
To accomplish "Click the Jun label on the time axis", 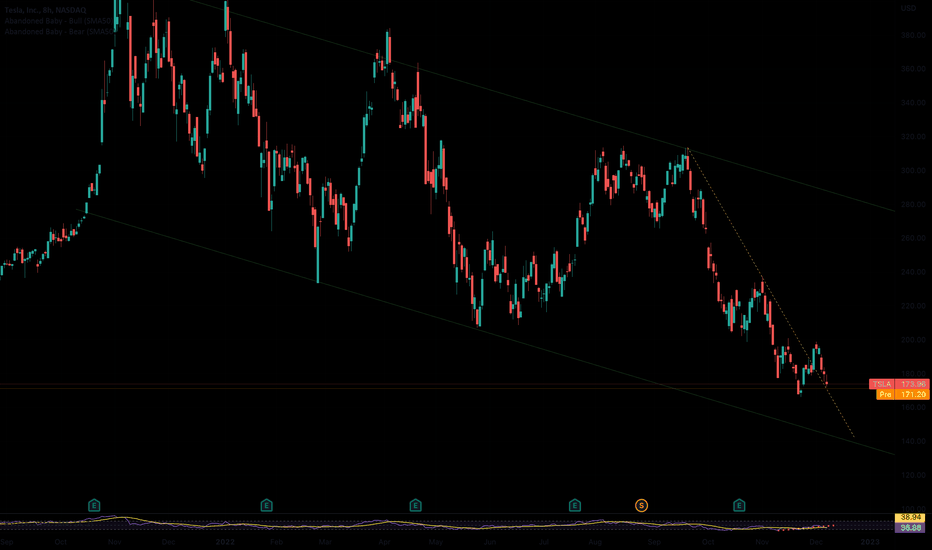I will click(490, 542).
